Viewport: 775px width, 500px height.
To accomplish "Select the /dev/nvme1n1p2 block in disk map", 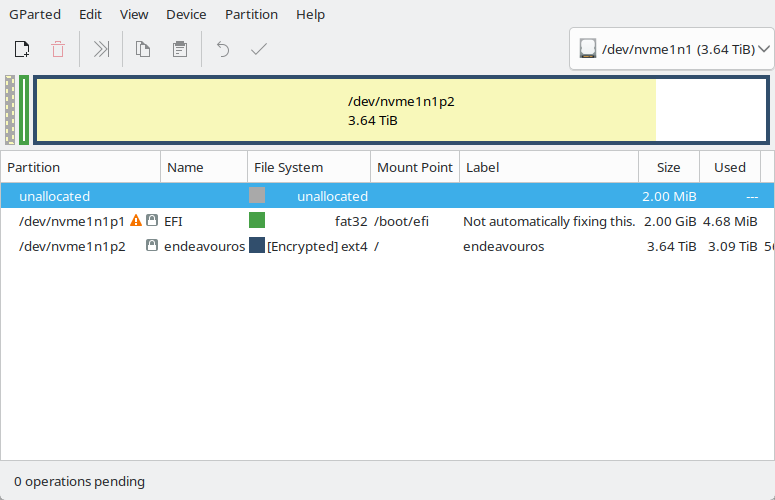I will click(x=401, y=110).
